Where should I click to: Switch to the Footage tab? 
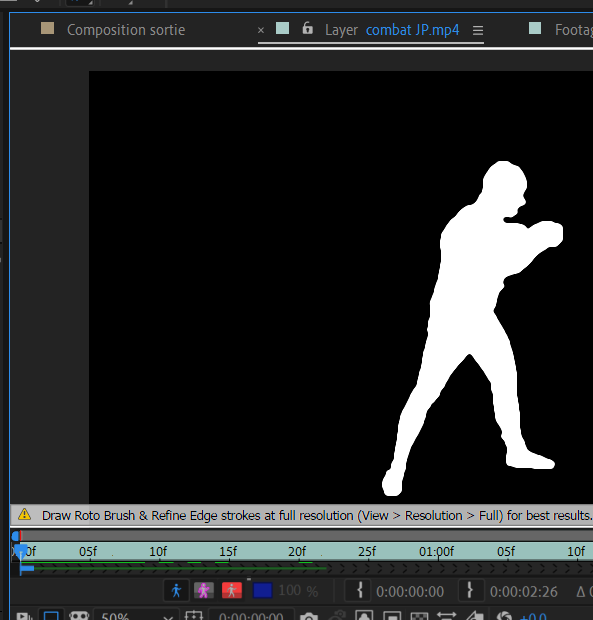tap(573, 30)
